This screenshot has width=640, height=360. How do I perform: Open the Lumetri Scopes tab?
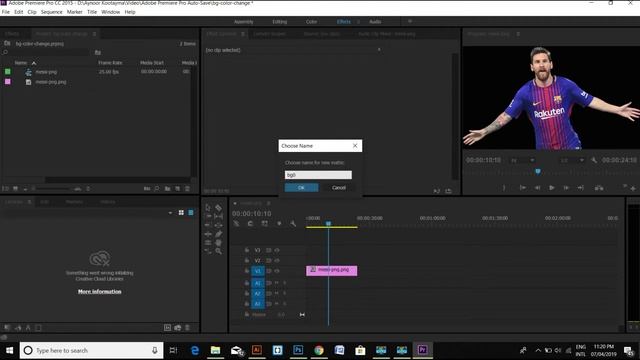click(269, 34)
